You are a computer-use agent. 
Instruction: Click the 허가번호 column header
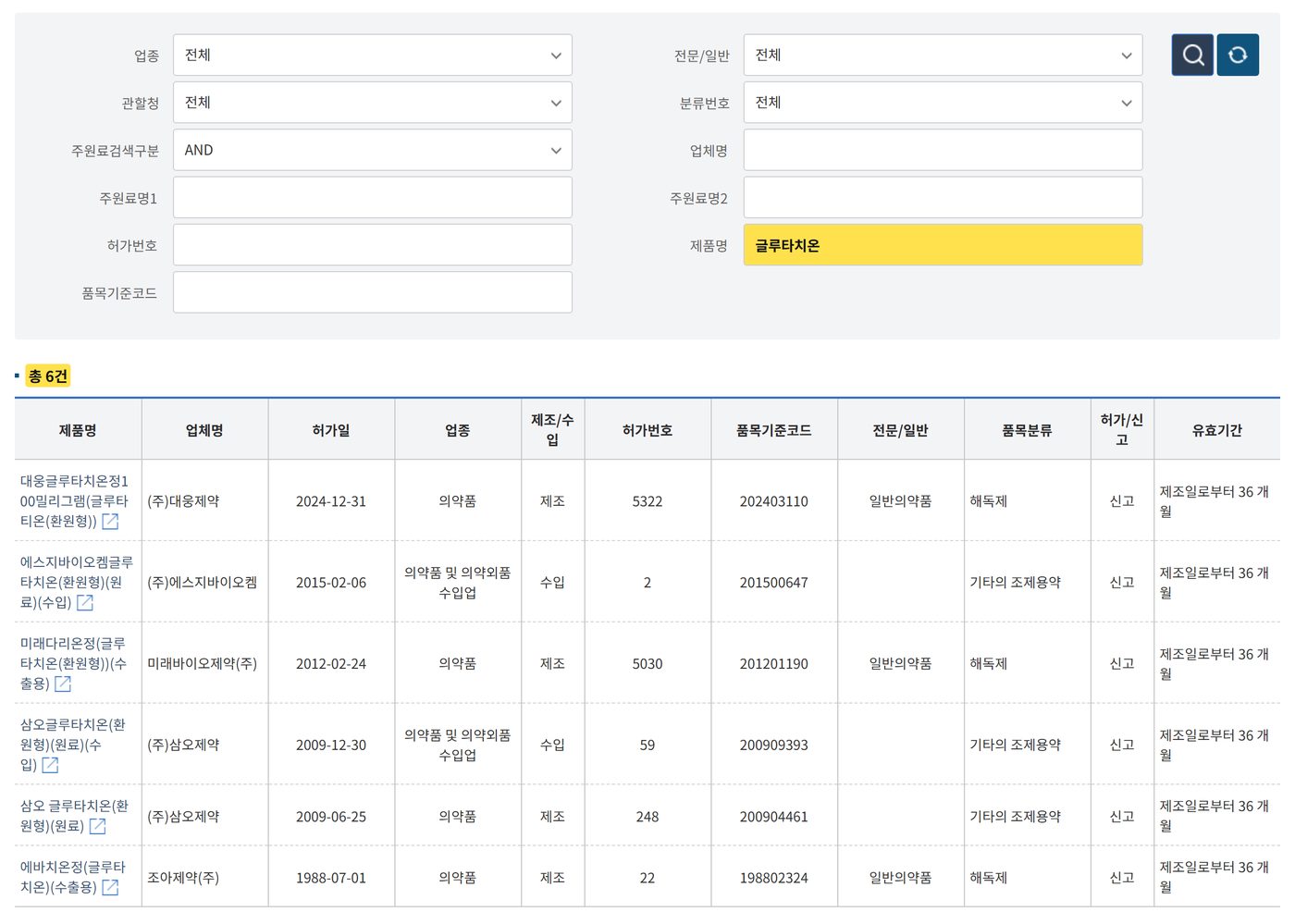(x=647, y=430)
